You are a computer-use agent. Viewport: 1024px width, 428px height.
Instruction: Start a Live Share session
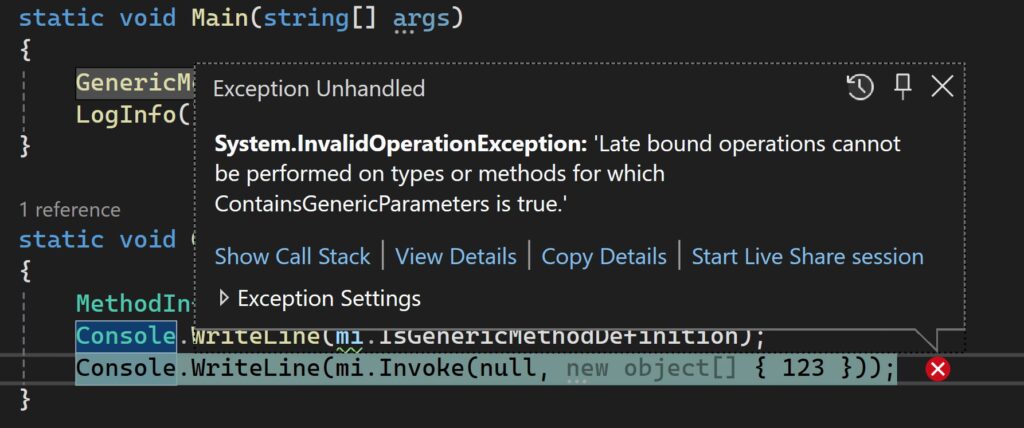807,257
